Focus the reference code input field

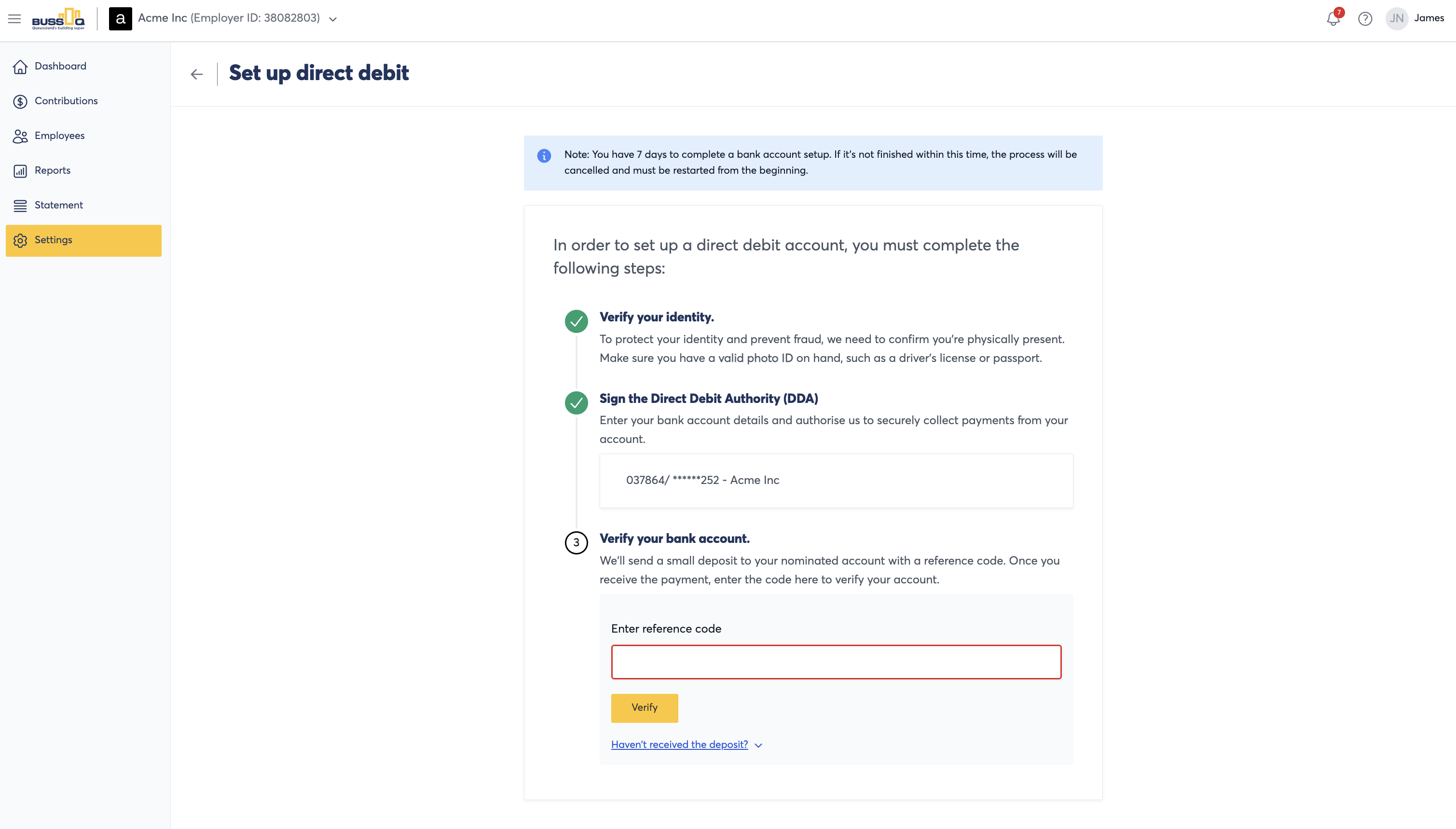(836, 662)
